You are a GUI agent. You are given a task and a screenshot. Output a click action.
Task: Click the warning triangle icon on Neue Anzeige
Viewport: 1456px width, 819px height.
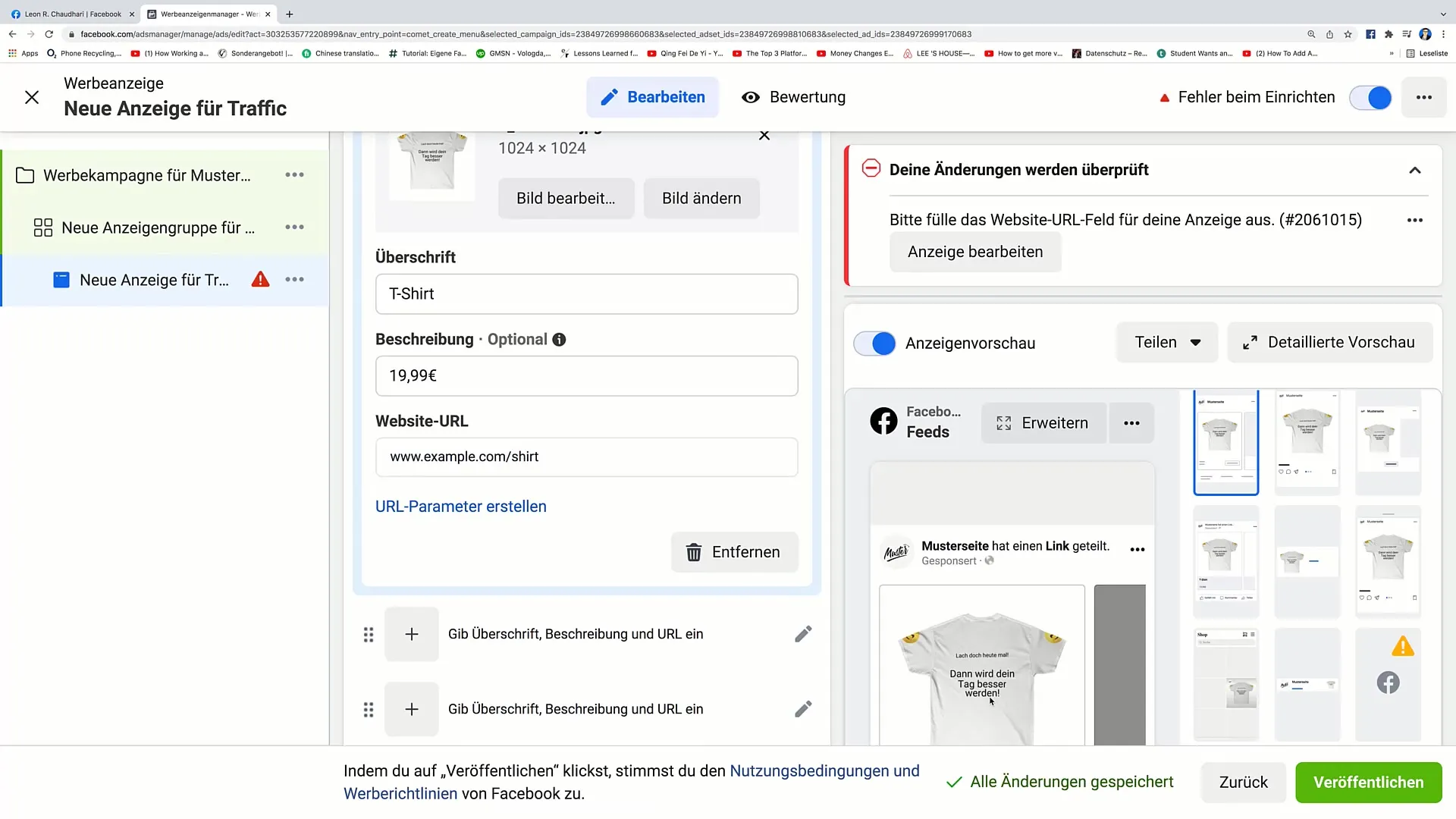[261, 280]
